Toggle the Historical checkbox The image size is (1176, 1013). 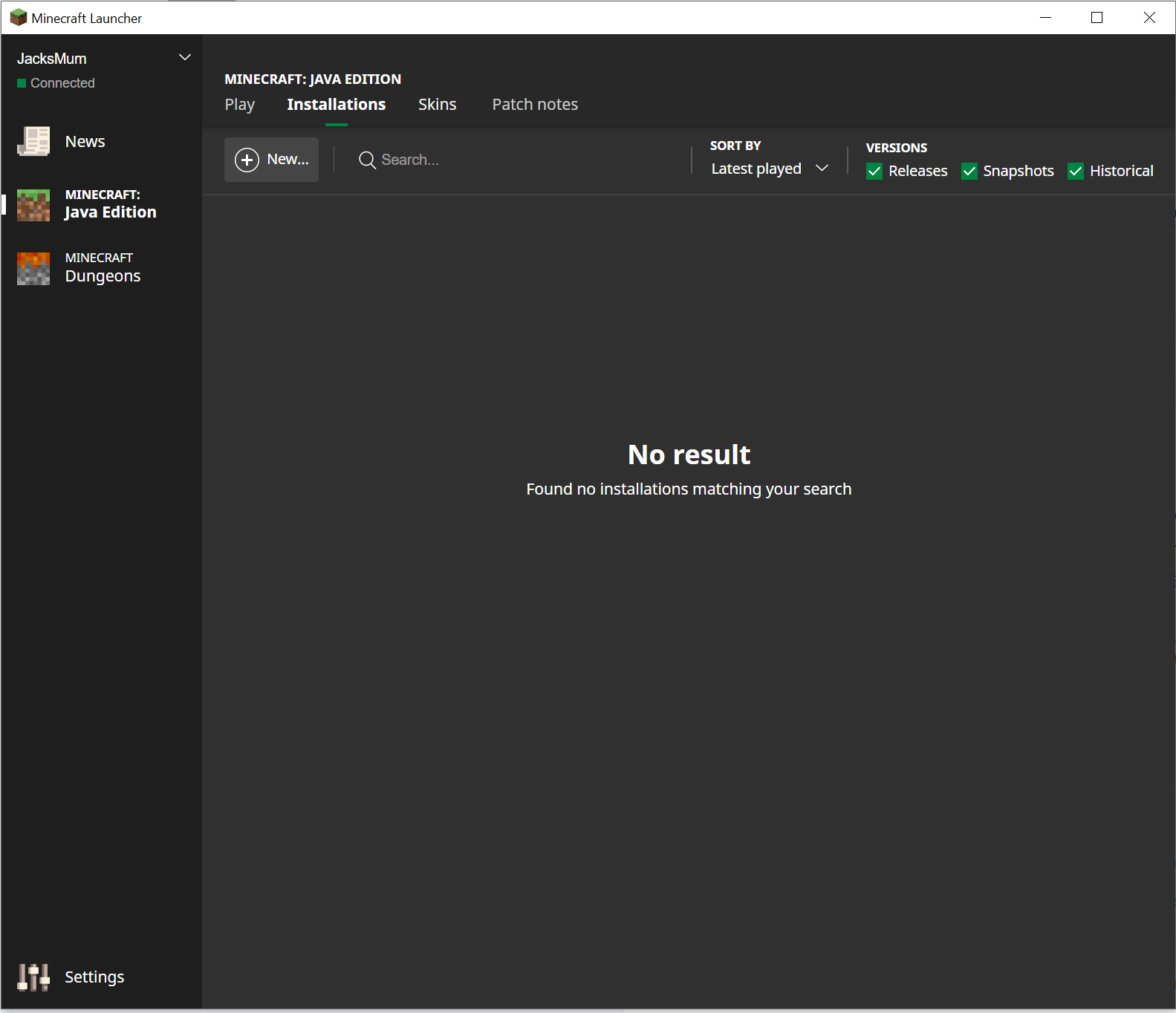(1076, 172)
